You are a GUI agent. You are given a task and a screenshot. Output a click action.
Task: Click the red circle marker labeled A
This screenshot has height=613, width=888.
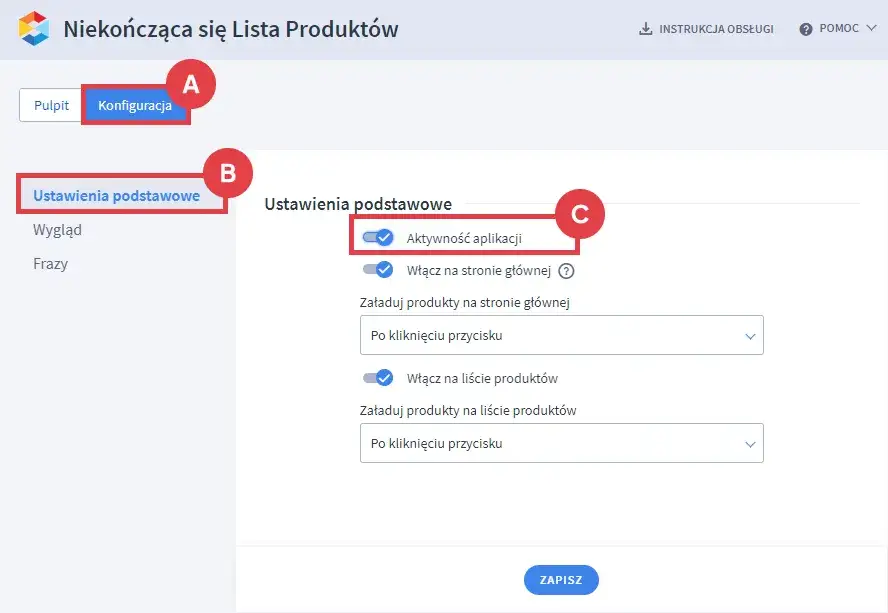click(x=192, y=85)
